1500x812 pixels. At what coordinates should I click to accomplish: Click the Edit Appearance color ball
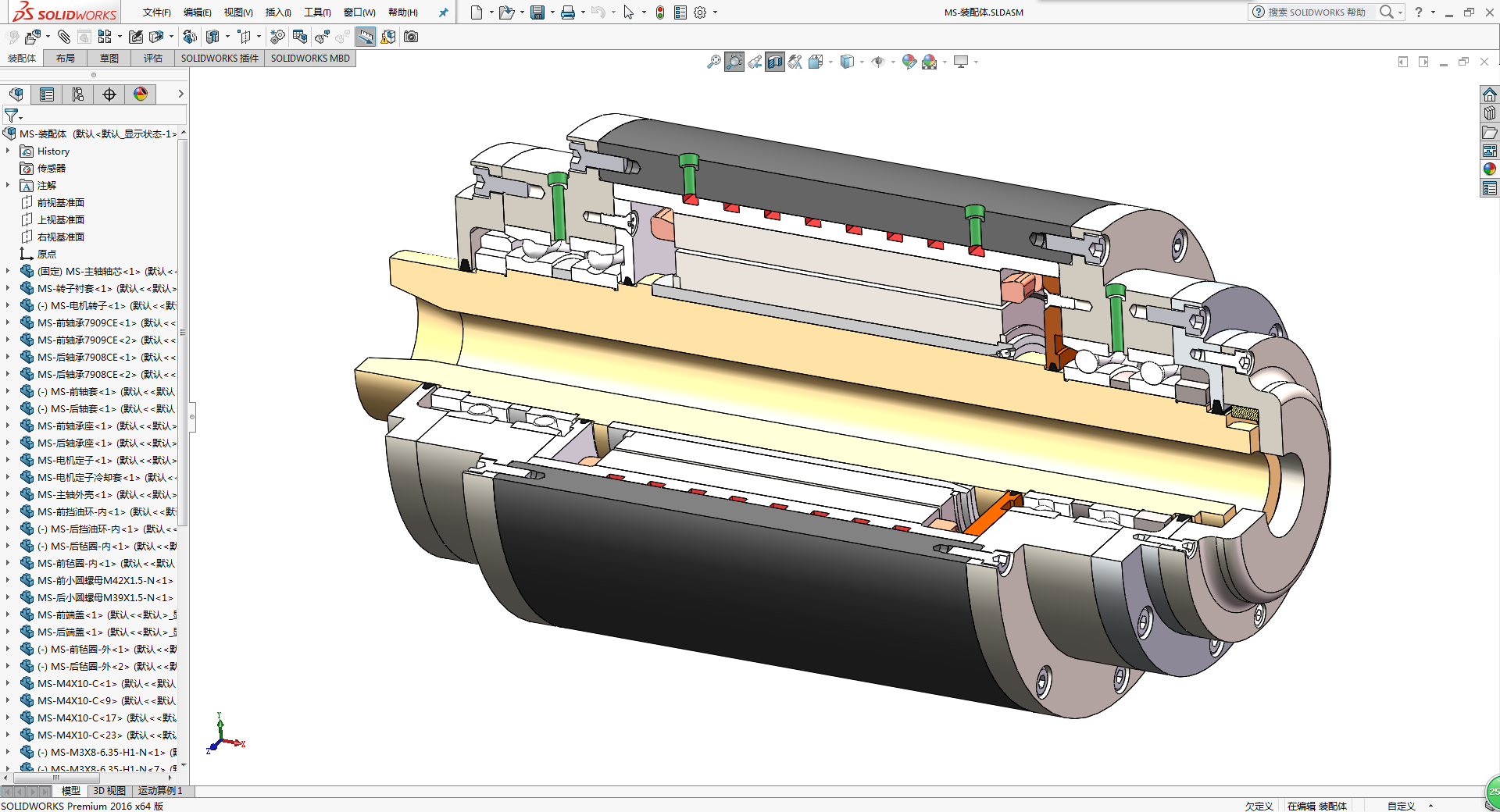(x=909, y=62)
